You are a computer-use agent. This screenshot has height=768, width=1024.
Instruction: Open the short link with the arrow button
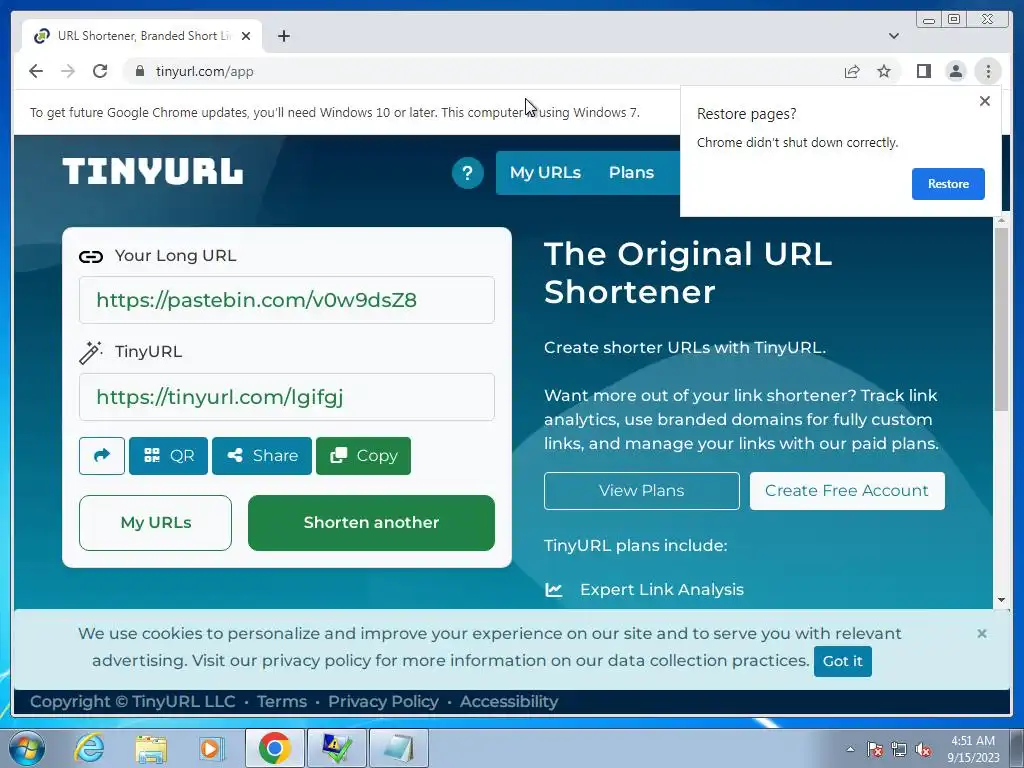[x=102, y=456]
